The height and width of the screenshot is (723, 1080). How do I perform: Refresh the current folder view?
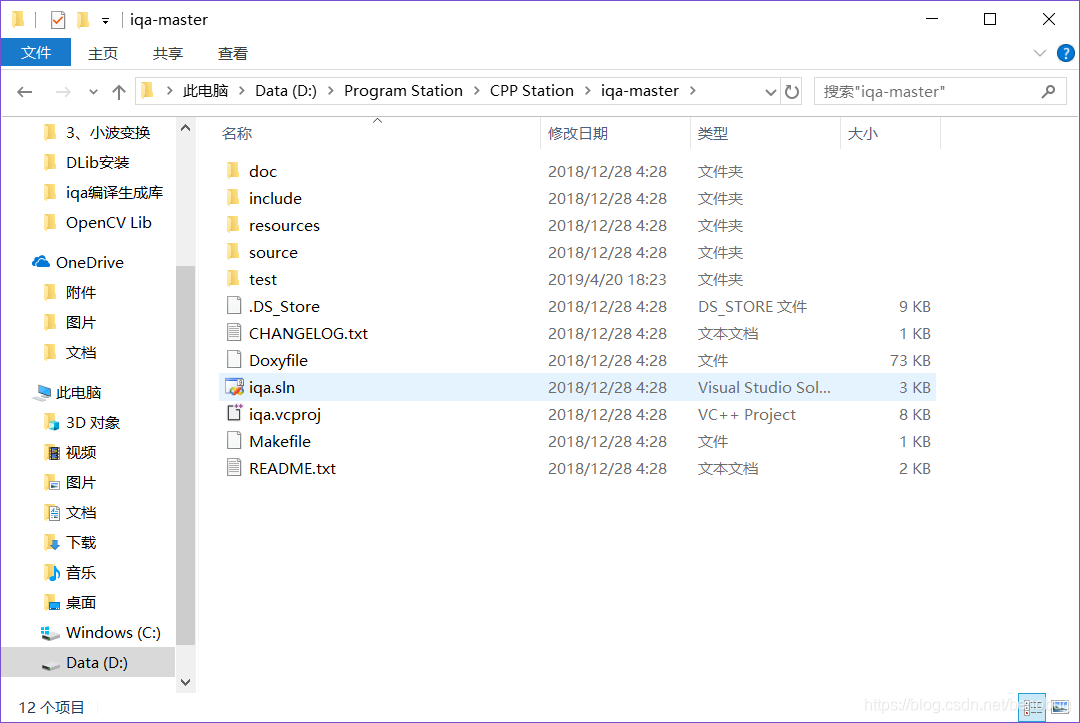click(x=792, y=92)
